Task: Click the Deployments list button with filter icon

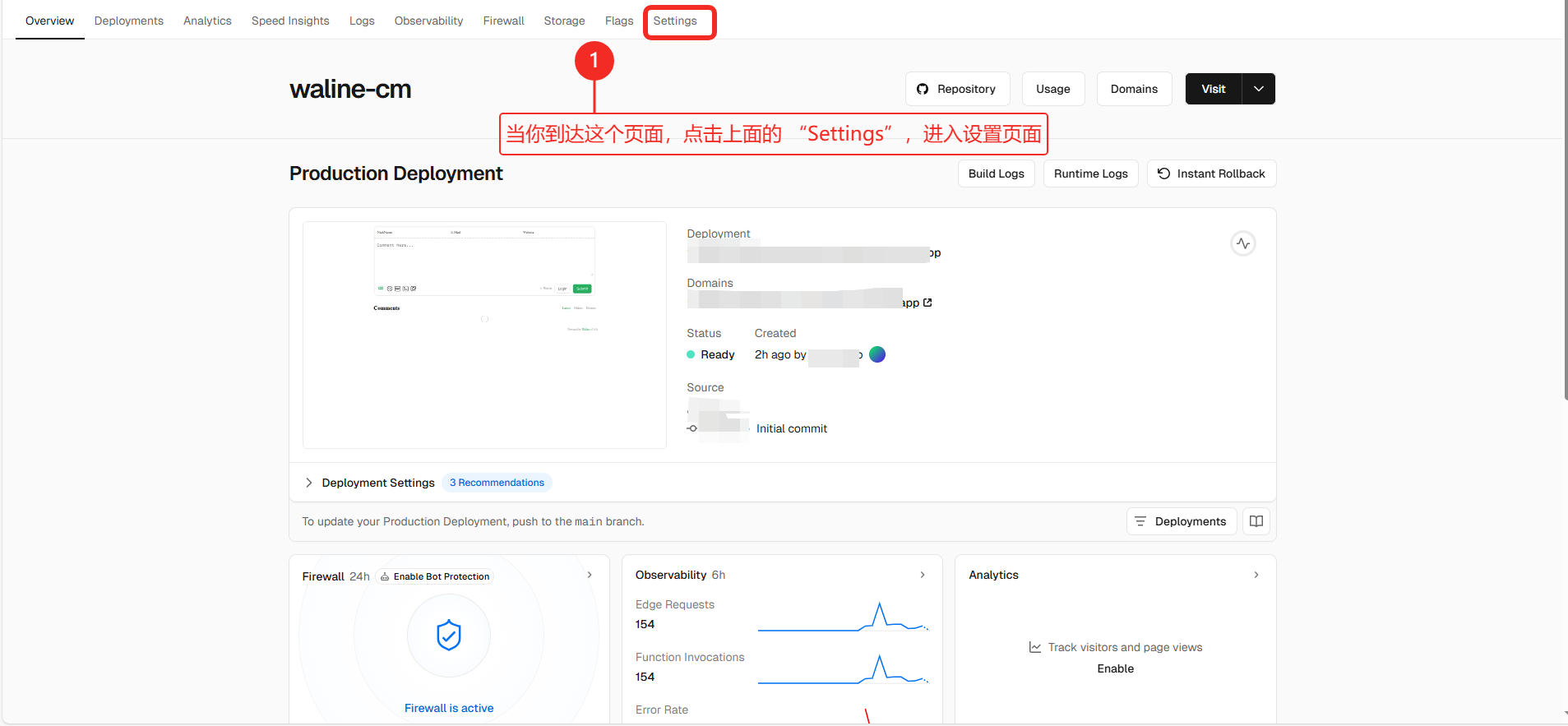Action: (1181, 521)
